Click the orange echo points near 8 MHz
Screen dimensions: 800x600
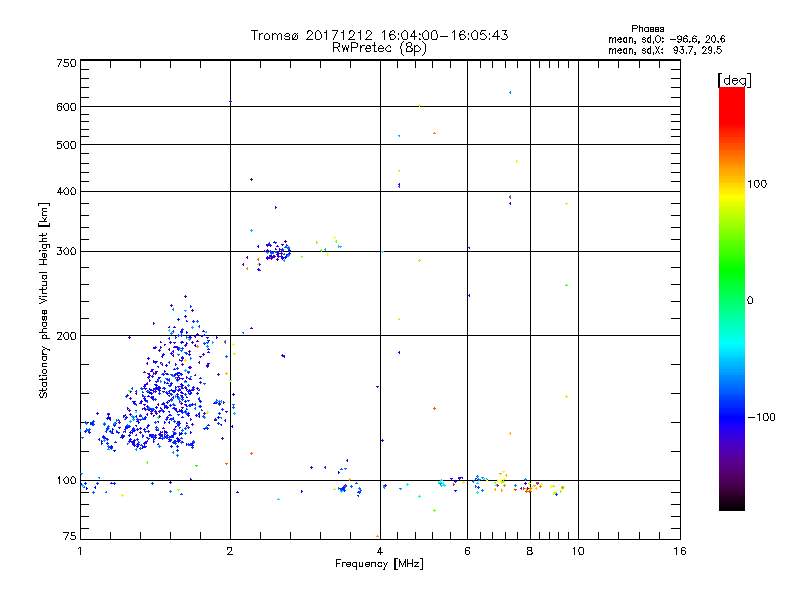click(531, 488)
